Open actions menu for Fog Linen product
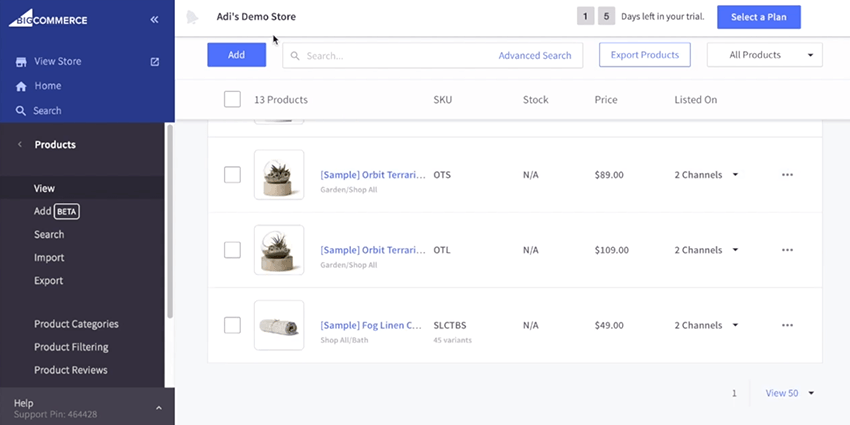 (787, 325)
